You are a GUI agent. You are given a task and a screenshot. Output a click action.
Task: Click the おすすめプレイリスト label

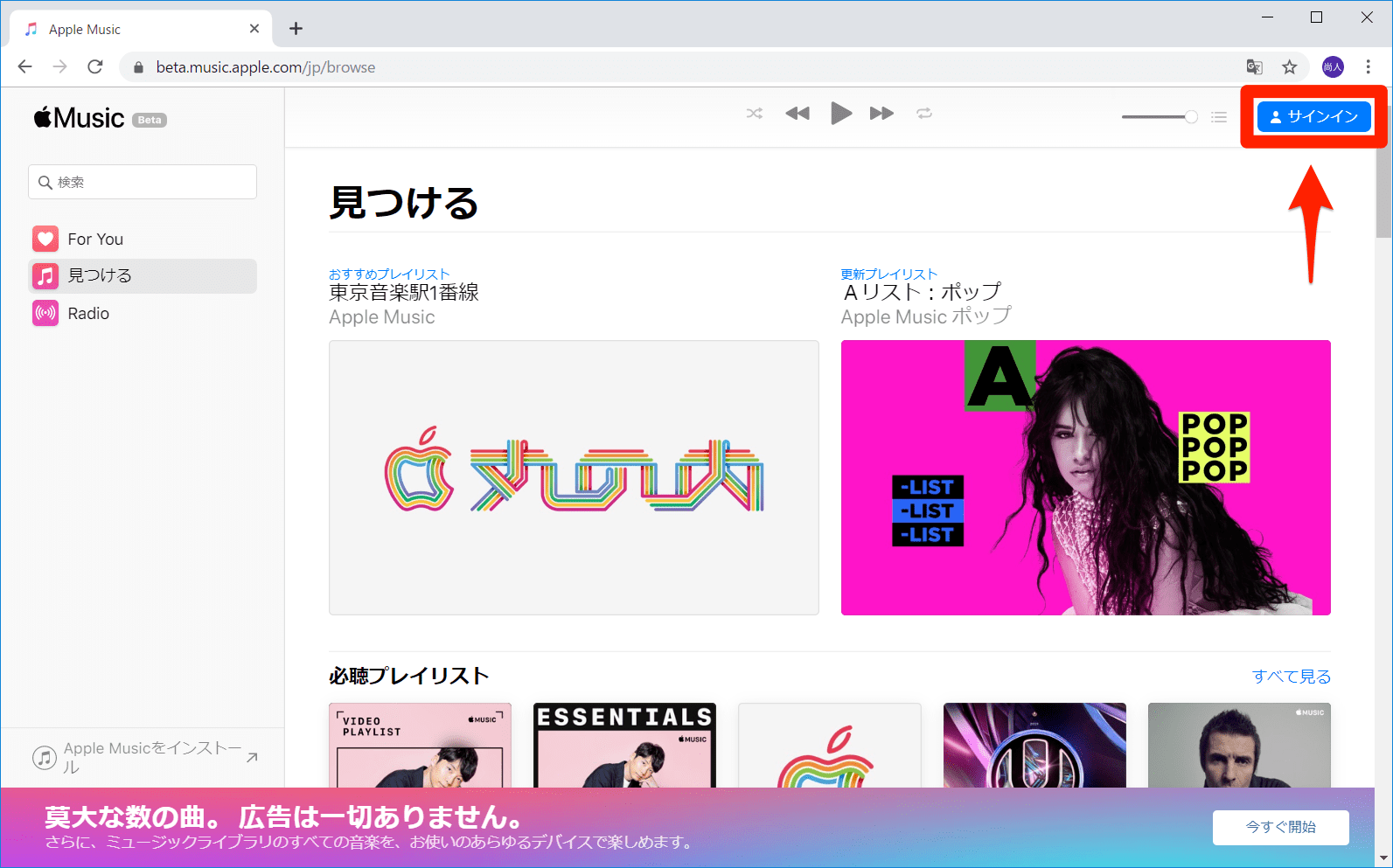tap(389, 274)
